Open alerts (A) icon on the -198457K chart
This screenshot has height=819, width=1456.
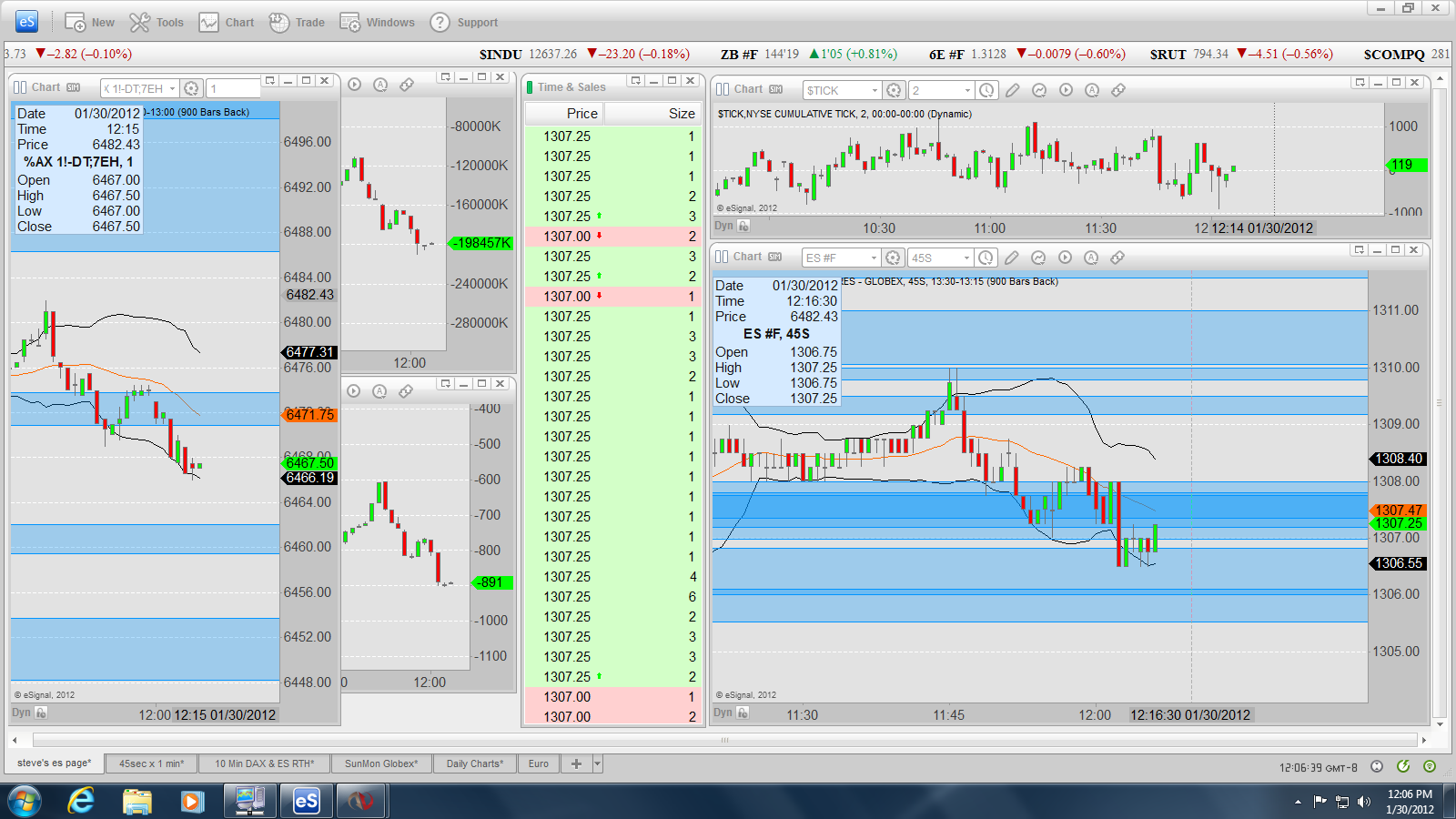(x=380, y=85)
